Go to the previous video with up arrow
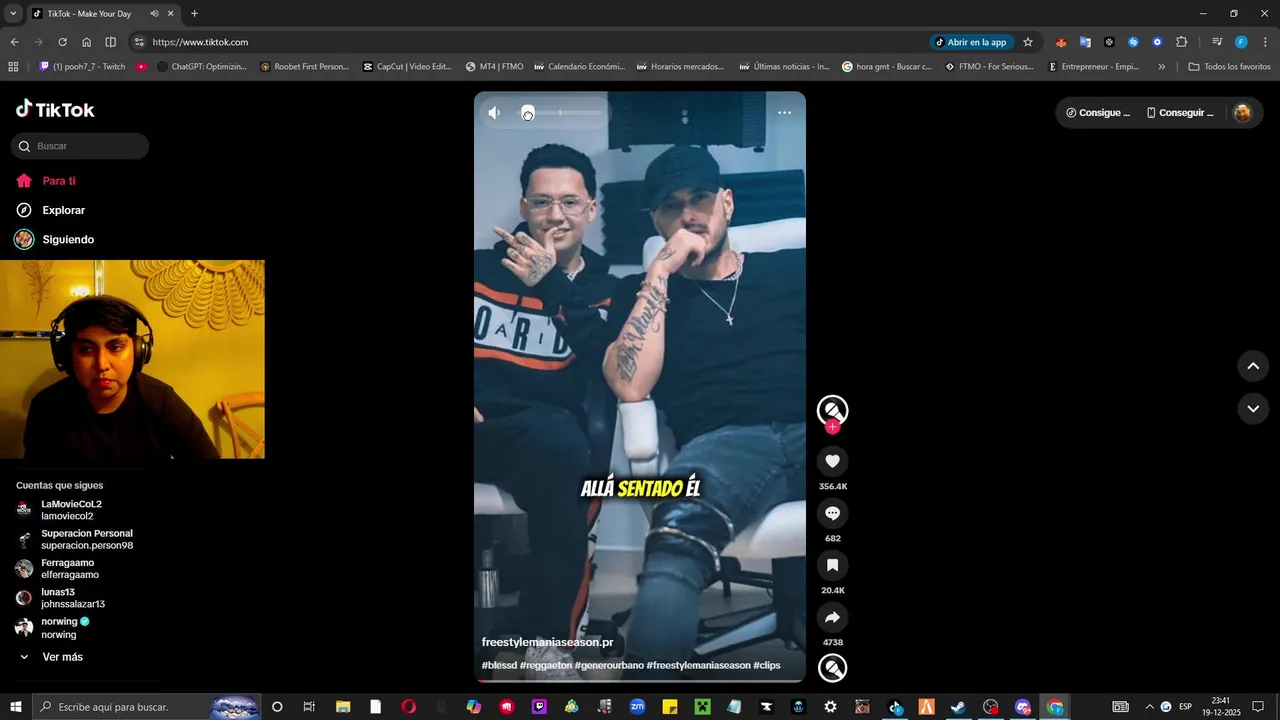The height and width of the screenshot is (720, 1280). (1253, 366)
